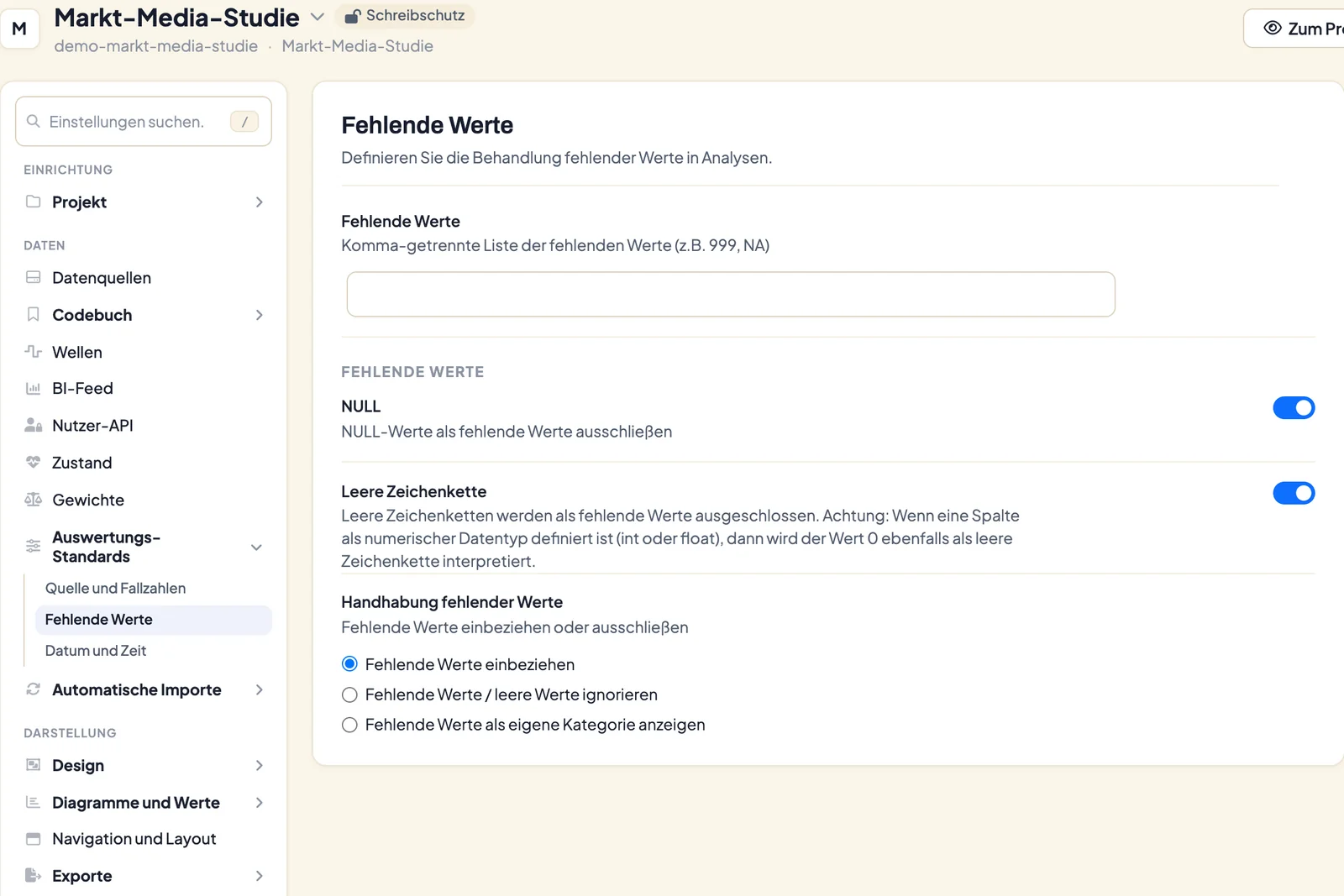Click the Codebuch bookmark icon
The height and width of the screenshot is (896, 1344).
[x=34, y=314]
